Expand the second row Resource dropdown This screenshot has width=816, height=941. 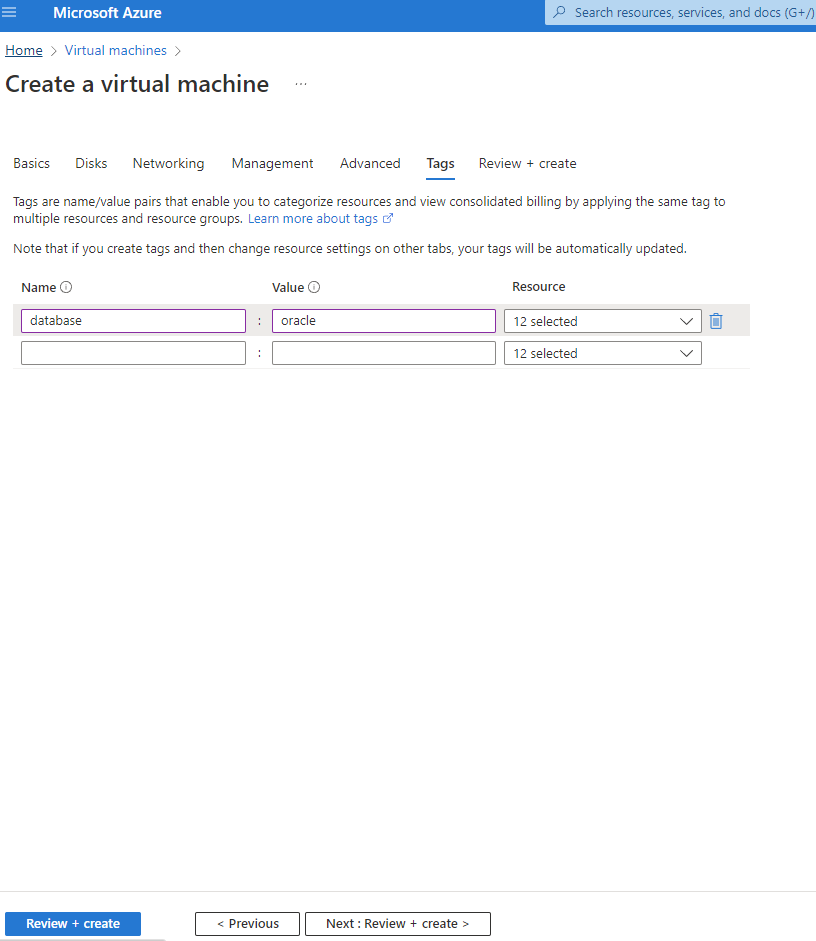pos(602,353)
